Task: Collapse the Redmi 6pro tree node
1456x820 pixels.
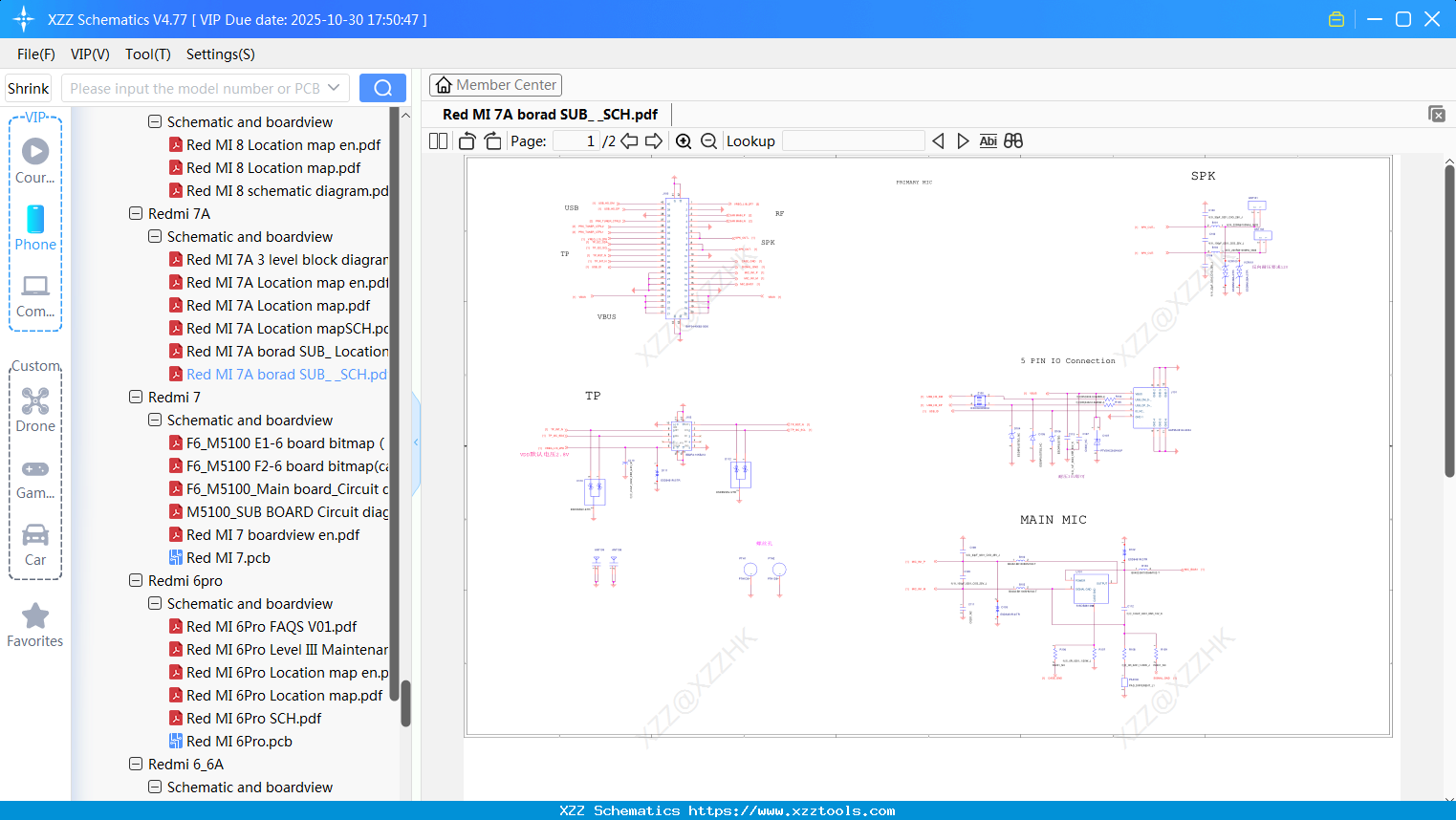Action: (136, 581)
